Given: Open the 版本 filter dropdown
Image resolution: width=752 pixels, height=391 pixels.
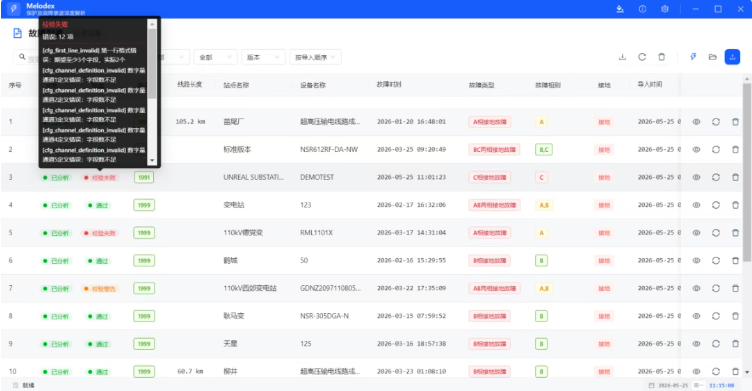Looking at the screenshot, I should coord(263,57).
